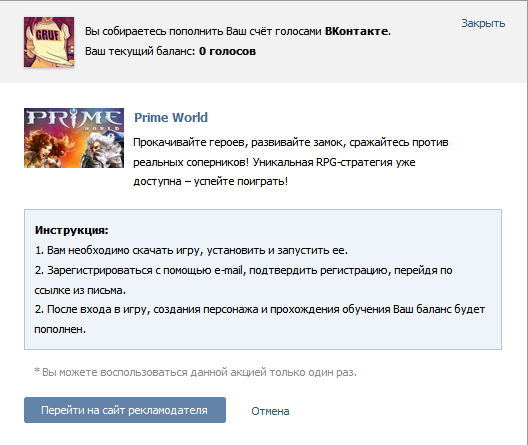Follow the Prime World title link
The image size is (528, 445).
pos(171,117)
